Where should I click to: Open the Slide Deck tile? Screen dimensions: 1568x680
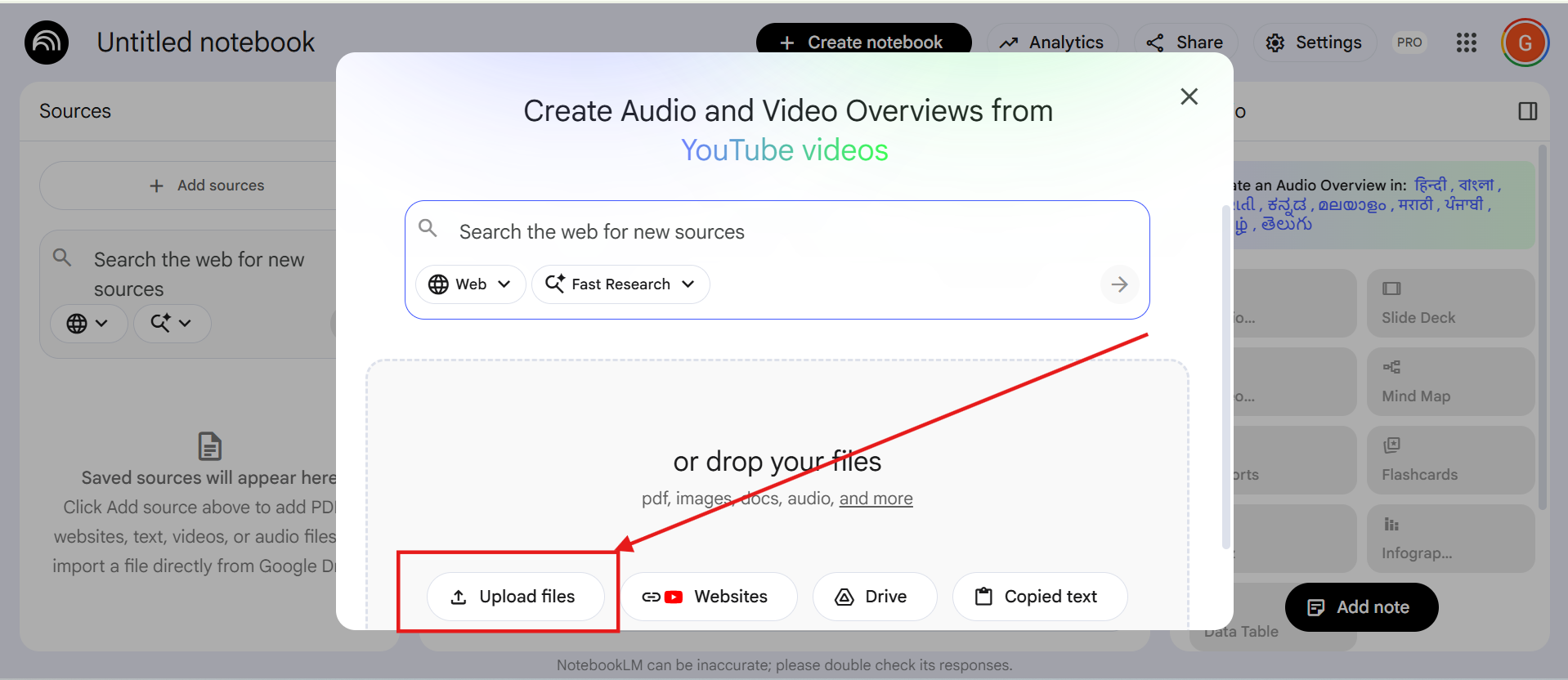[1450, 303]
